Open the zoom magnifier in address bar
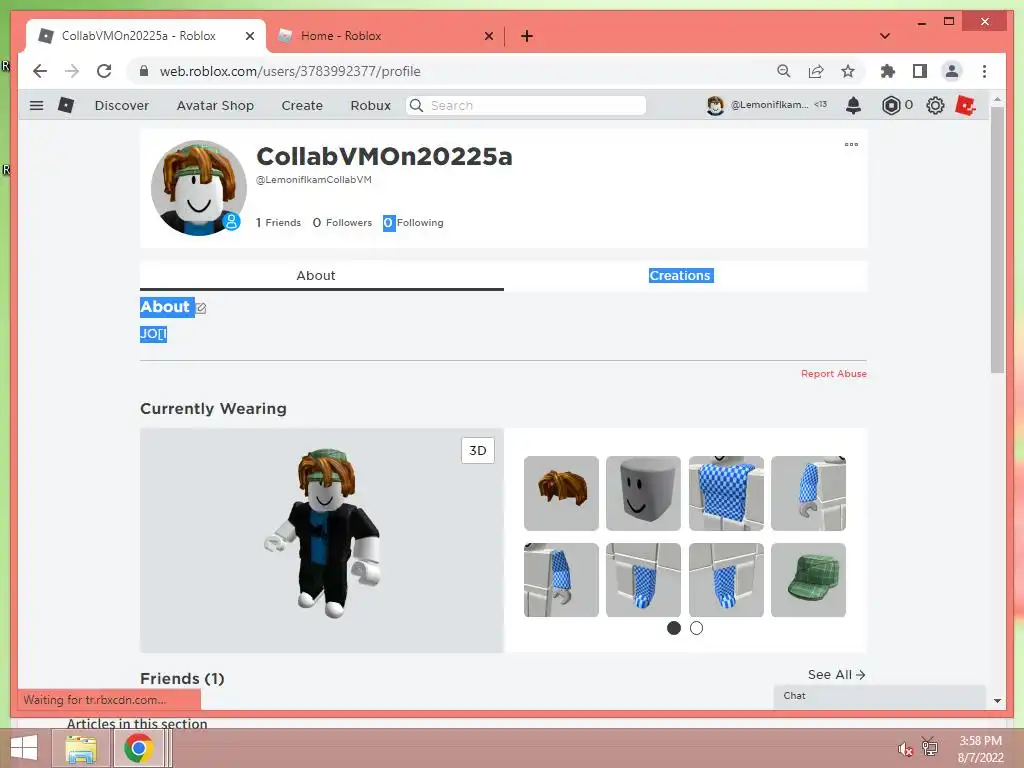 click(784, 71)
